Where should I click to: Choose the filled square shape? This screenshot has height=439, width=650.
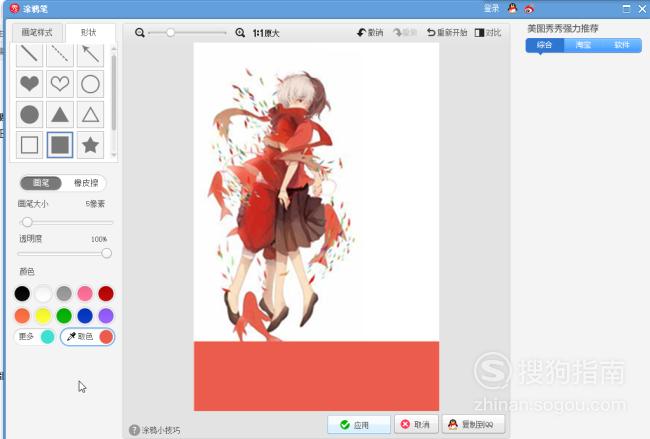coord(60,145)
